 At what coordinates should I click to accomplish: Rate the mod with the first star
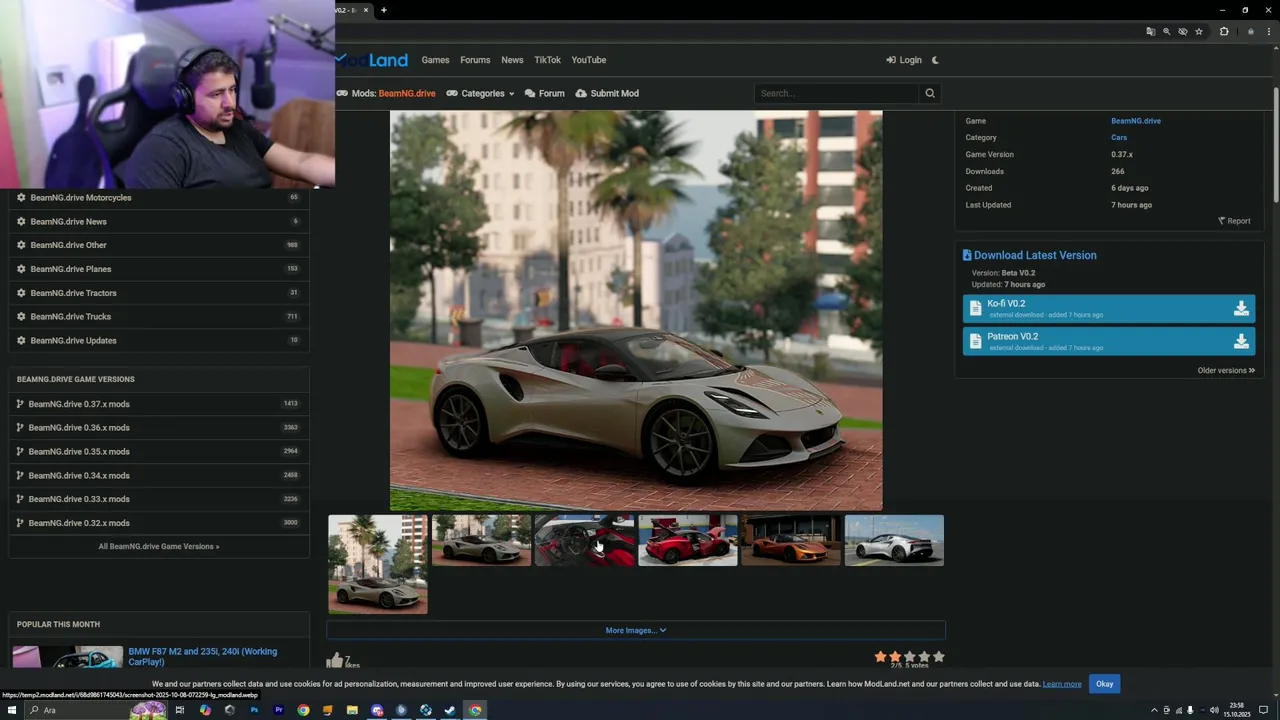[x=880, y=657]
